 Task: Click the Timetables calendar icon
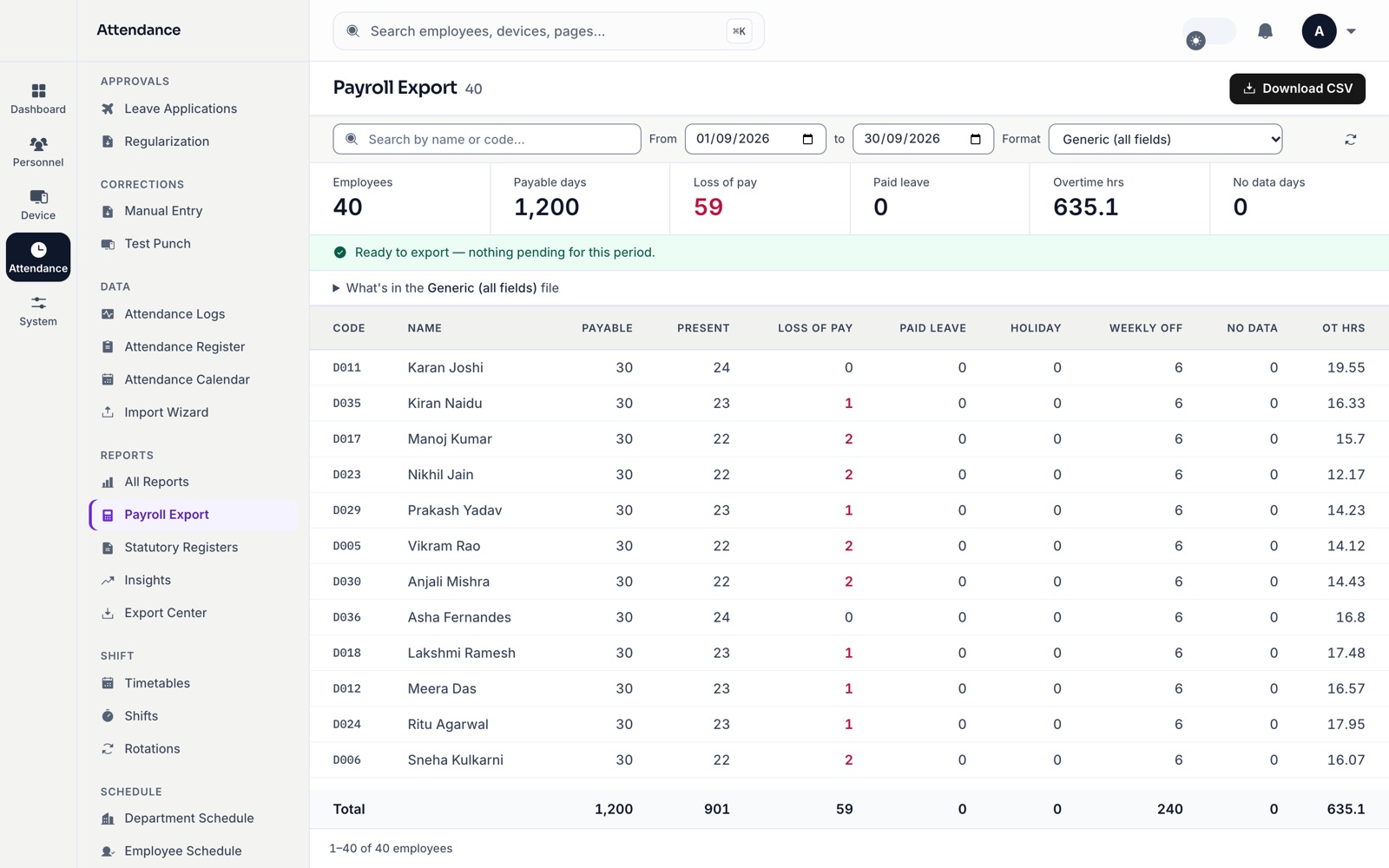pos(108,683)
